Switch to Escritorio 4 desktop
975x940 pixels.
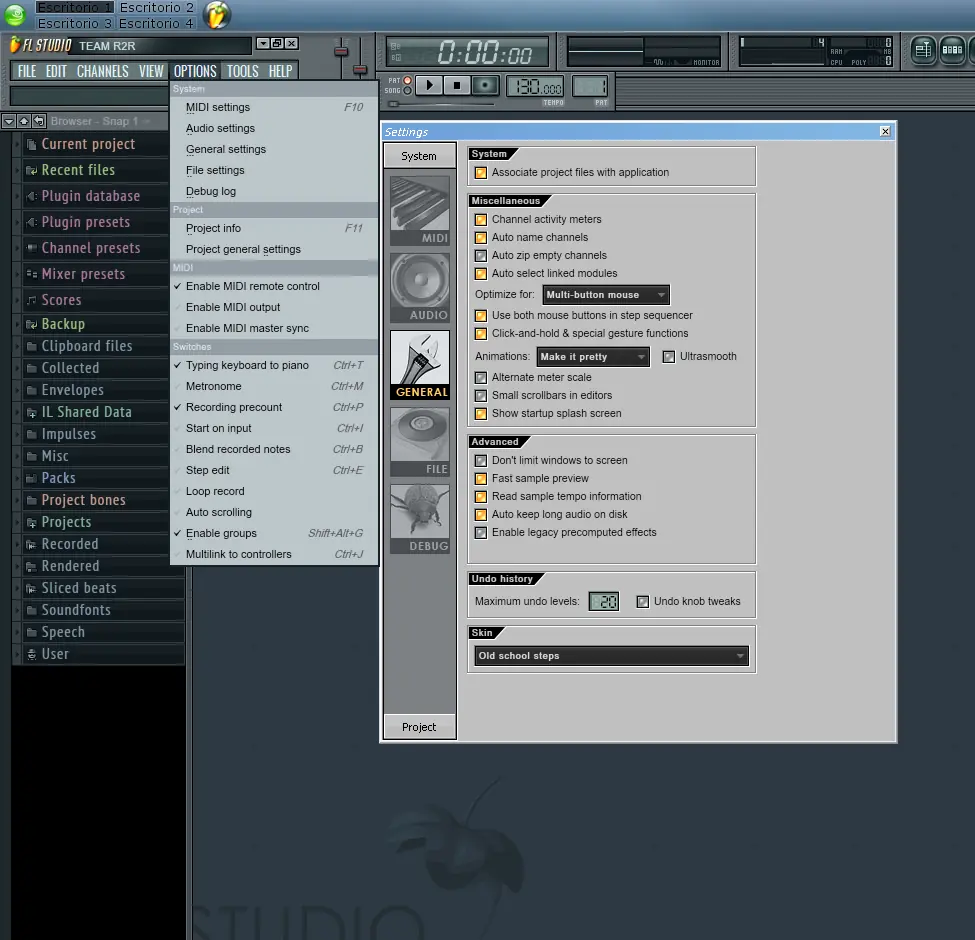[157, 24]
